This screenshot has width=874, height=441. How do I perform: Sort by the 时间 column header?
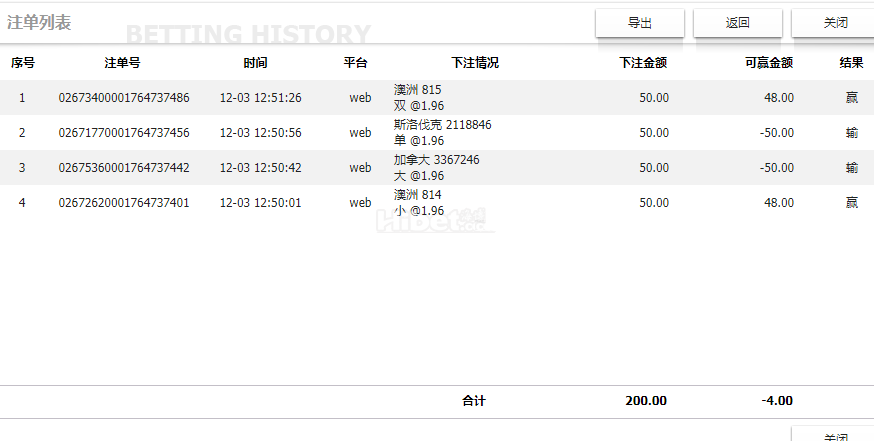(255, 63)
